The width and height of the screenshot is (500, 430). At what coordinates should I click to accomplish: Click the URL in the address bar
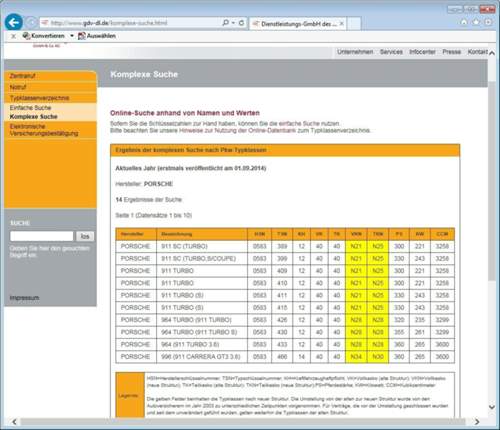pyautogui.click(x=109, y=23)
